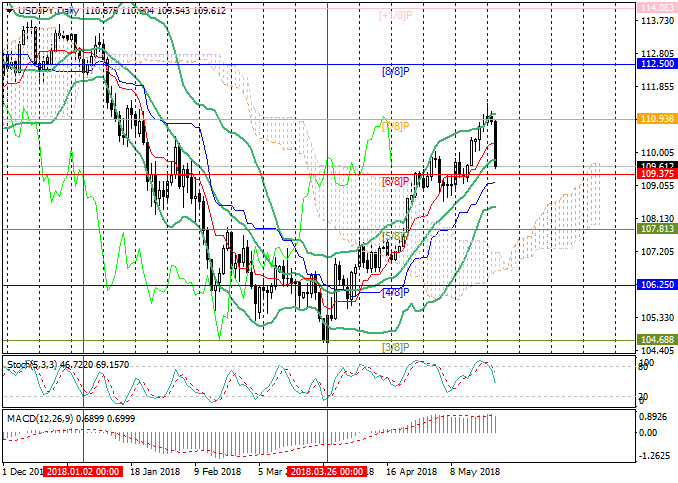The width and height of the screenshot is (678, 483).
Task: Select the [8/8]P Murrey level text
Action: (x=396, y=71)
